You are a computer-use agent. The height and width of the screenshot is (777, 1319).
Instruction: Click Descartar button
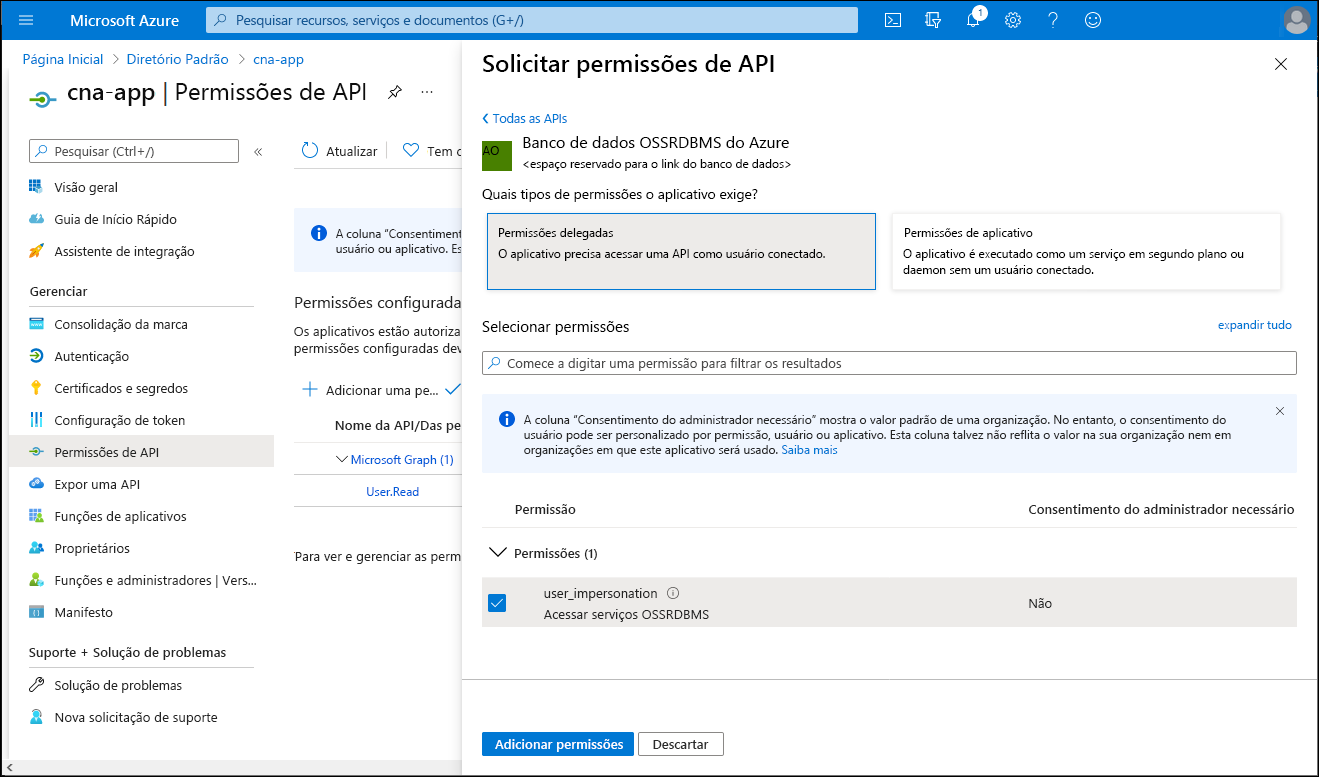coord(680,744)
